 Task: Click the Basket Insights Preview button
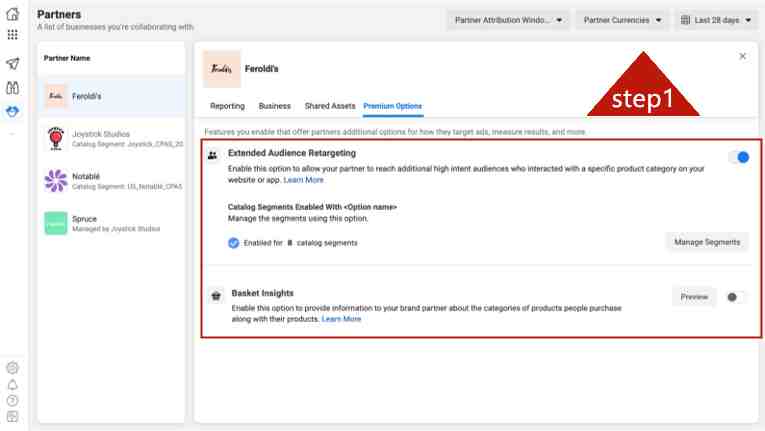694,297
